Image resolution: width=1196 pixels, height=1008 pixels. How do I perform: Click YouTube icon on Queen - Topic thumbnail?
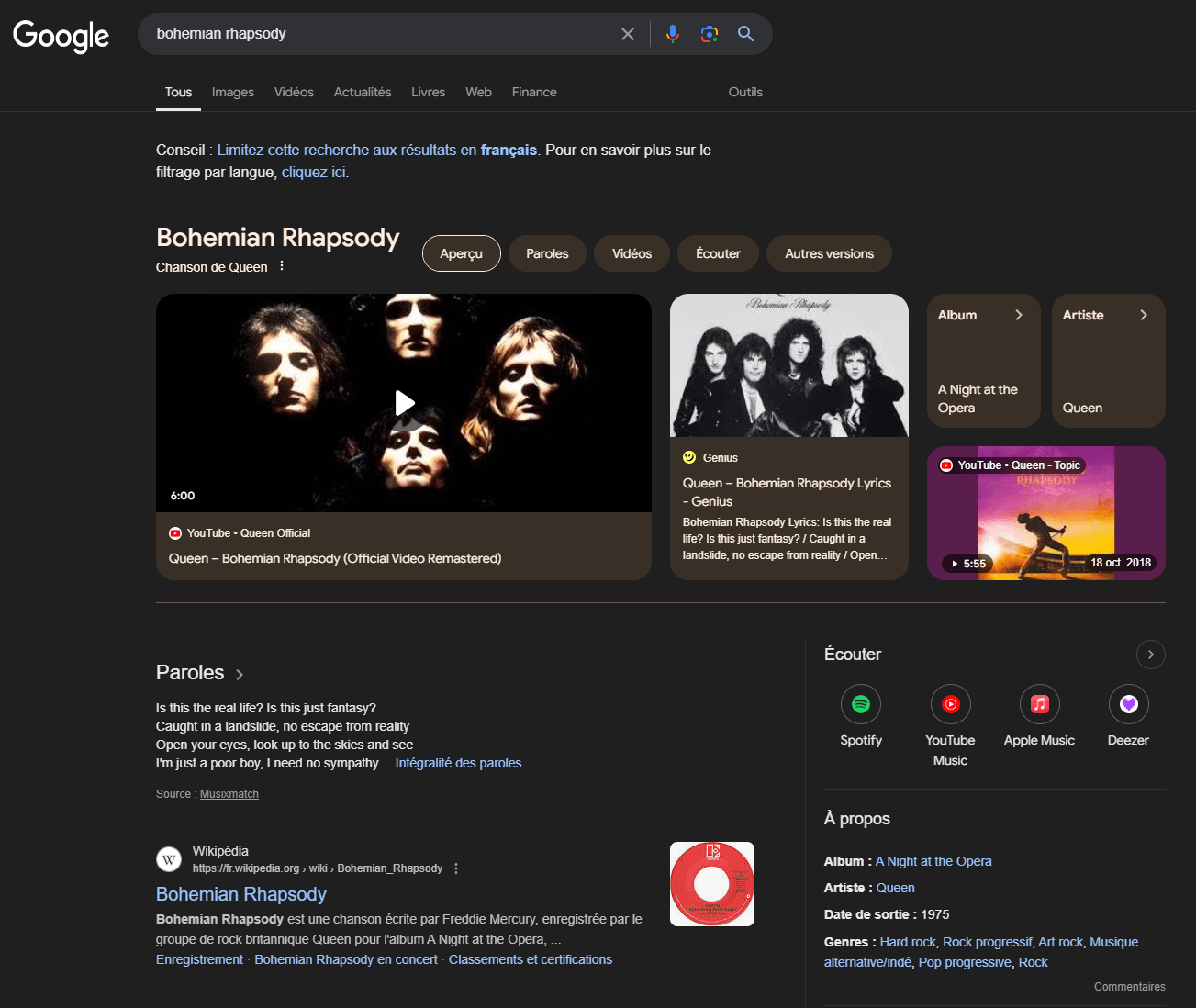pyautogui.click(x=946, y=465)
